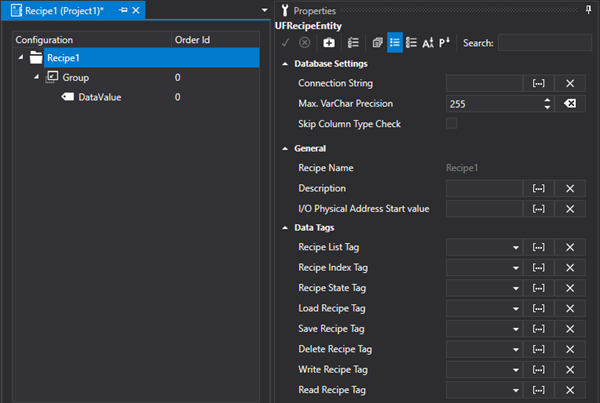
Task: Clear the Recipe List Tag value
Action: [569, 247]
